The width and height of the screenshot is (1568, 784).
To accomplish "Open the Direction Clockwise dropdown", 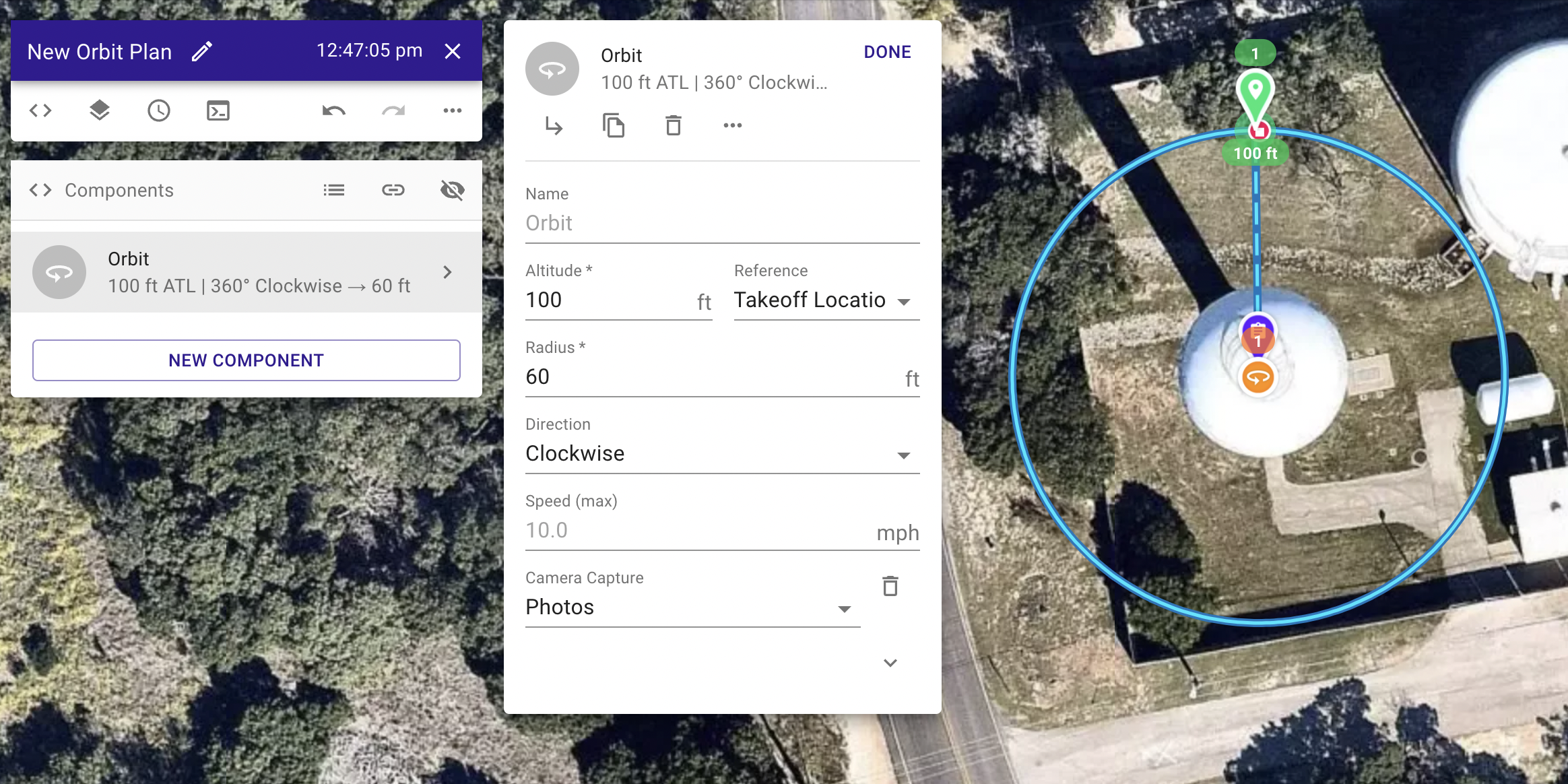I will (x=723, y=454).
